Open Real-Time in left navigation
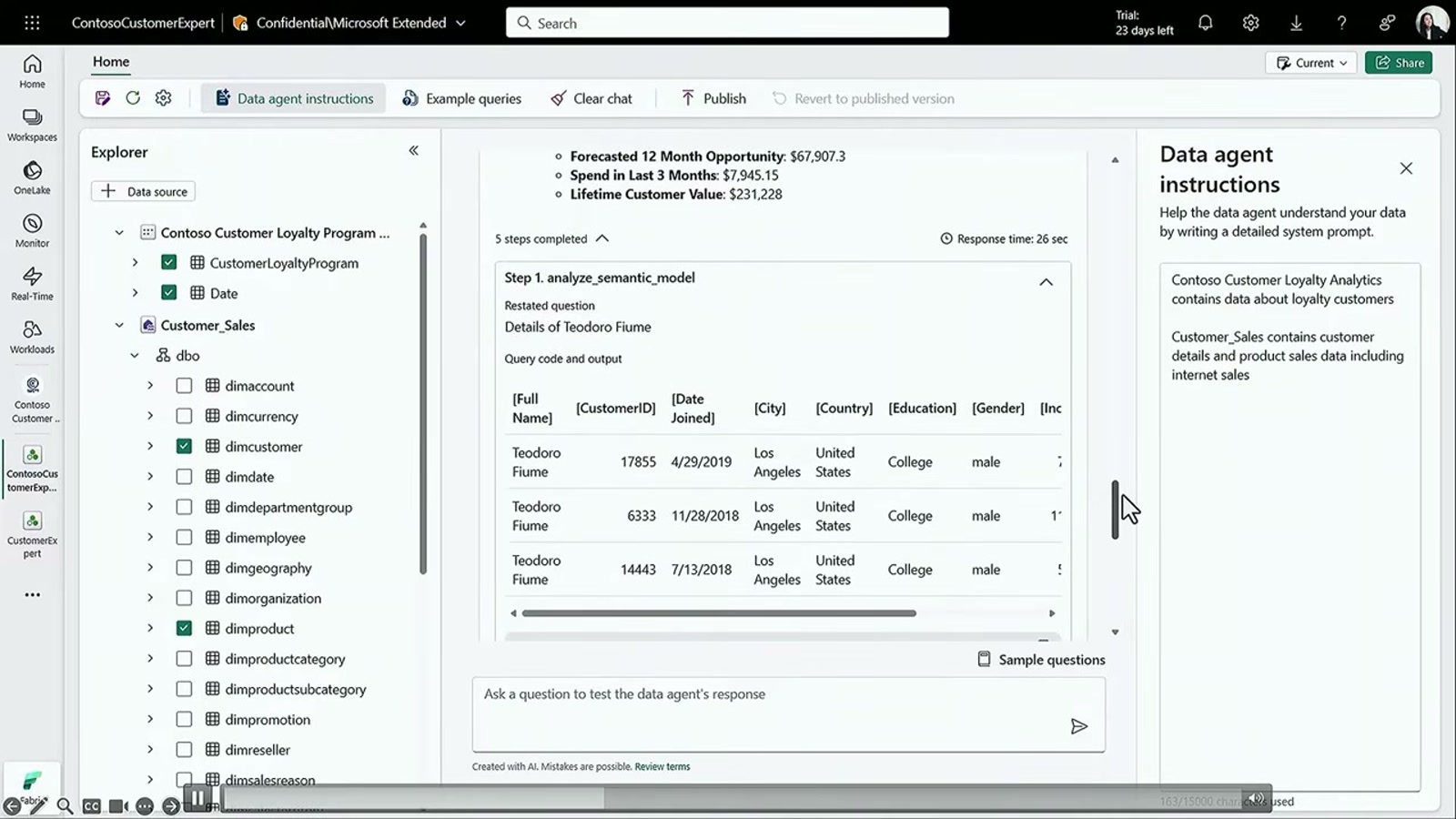Screen dimensions: 1456x819 click(x=32, y=283)
